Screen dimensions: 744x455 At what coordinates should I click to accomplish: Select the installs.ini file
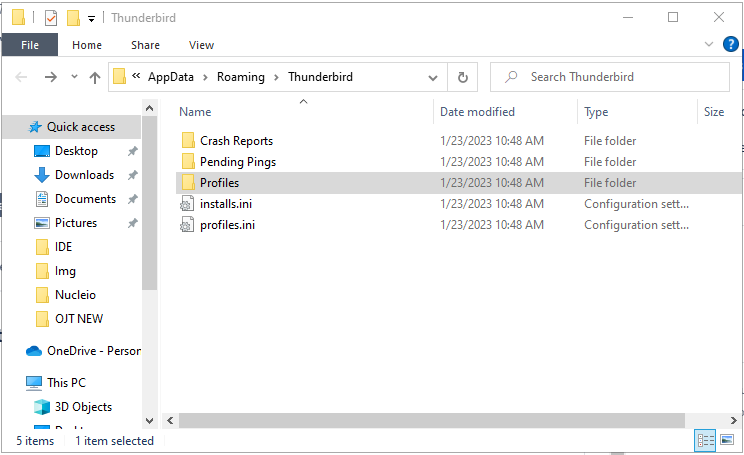(x=226, y=204)
